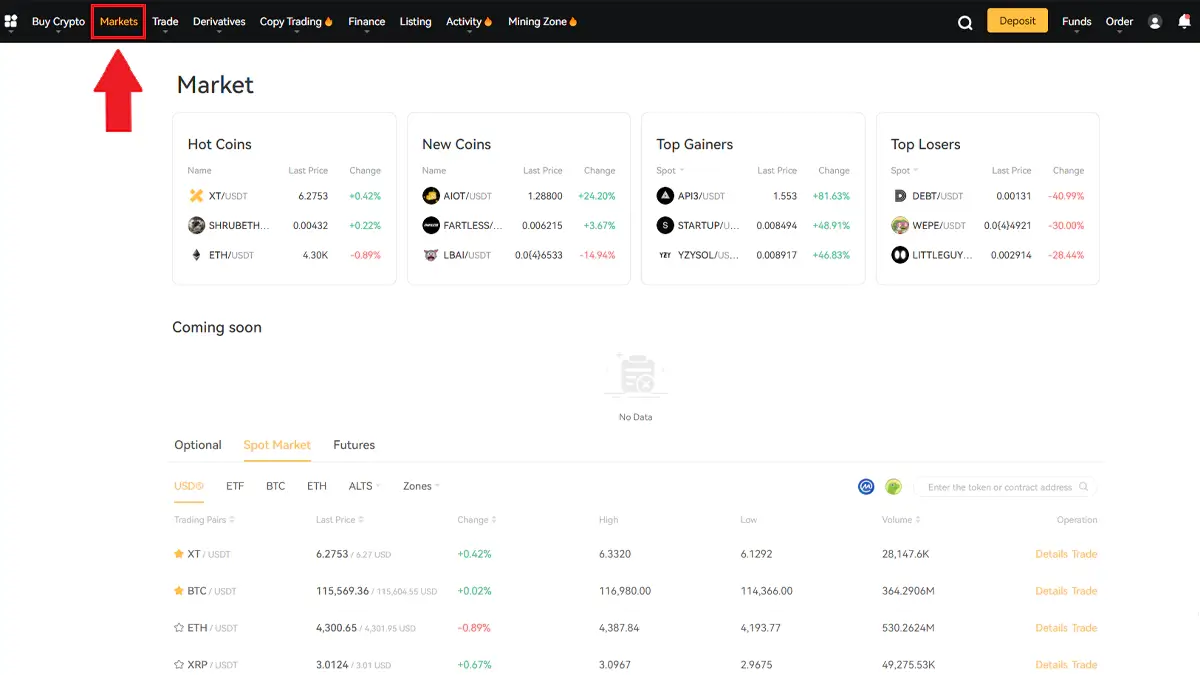The image size is (1200, 675).
Task: Click the LITTLEGUY coin icon in Top Losers
Action: 900,255
